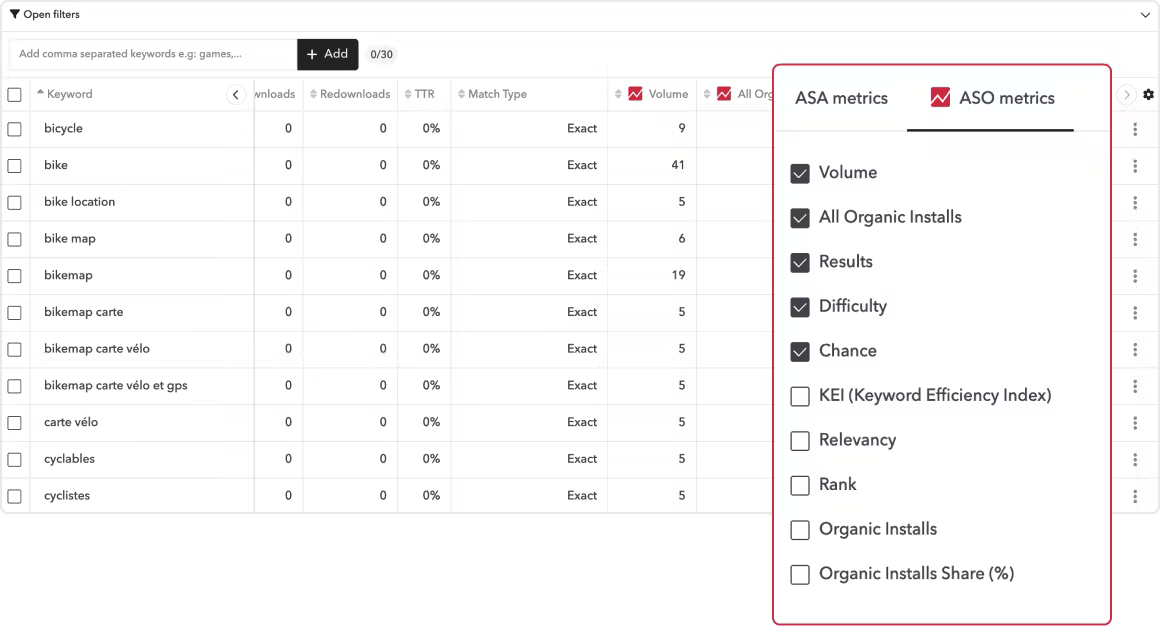
Task: Switch to the ASA metrics tab
Action: click(841, 98)
